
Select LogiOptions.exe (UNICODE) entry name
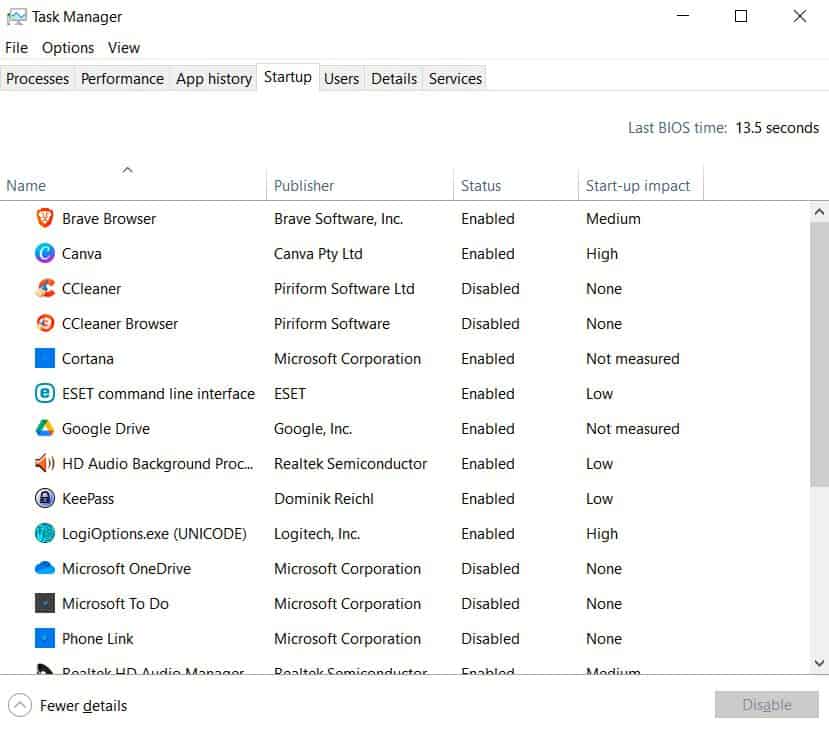[154, 533]
